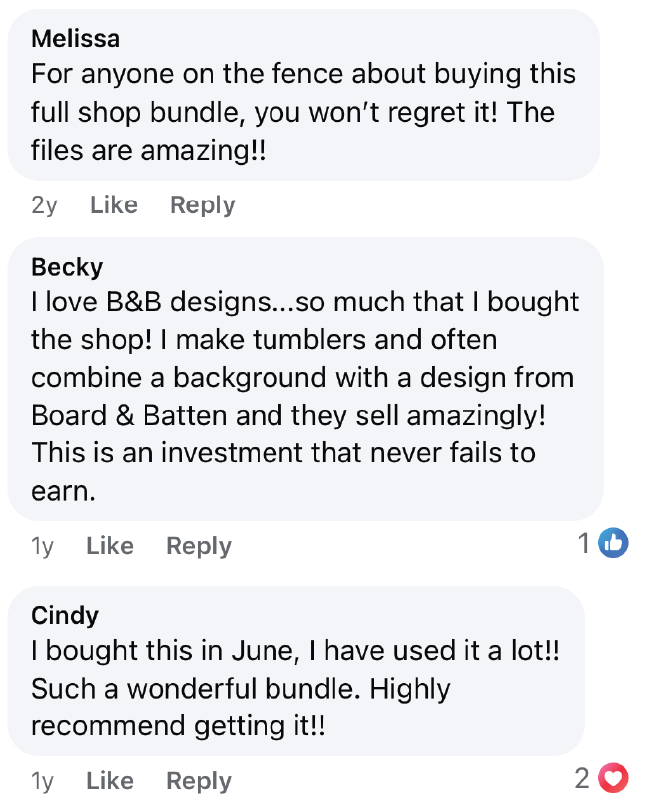Click the 1y timestamp under Becky's comment
Screen dimensions: 645x806
tap(43, 546)
